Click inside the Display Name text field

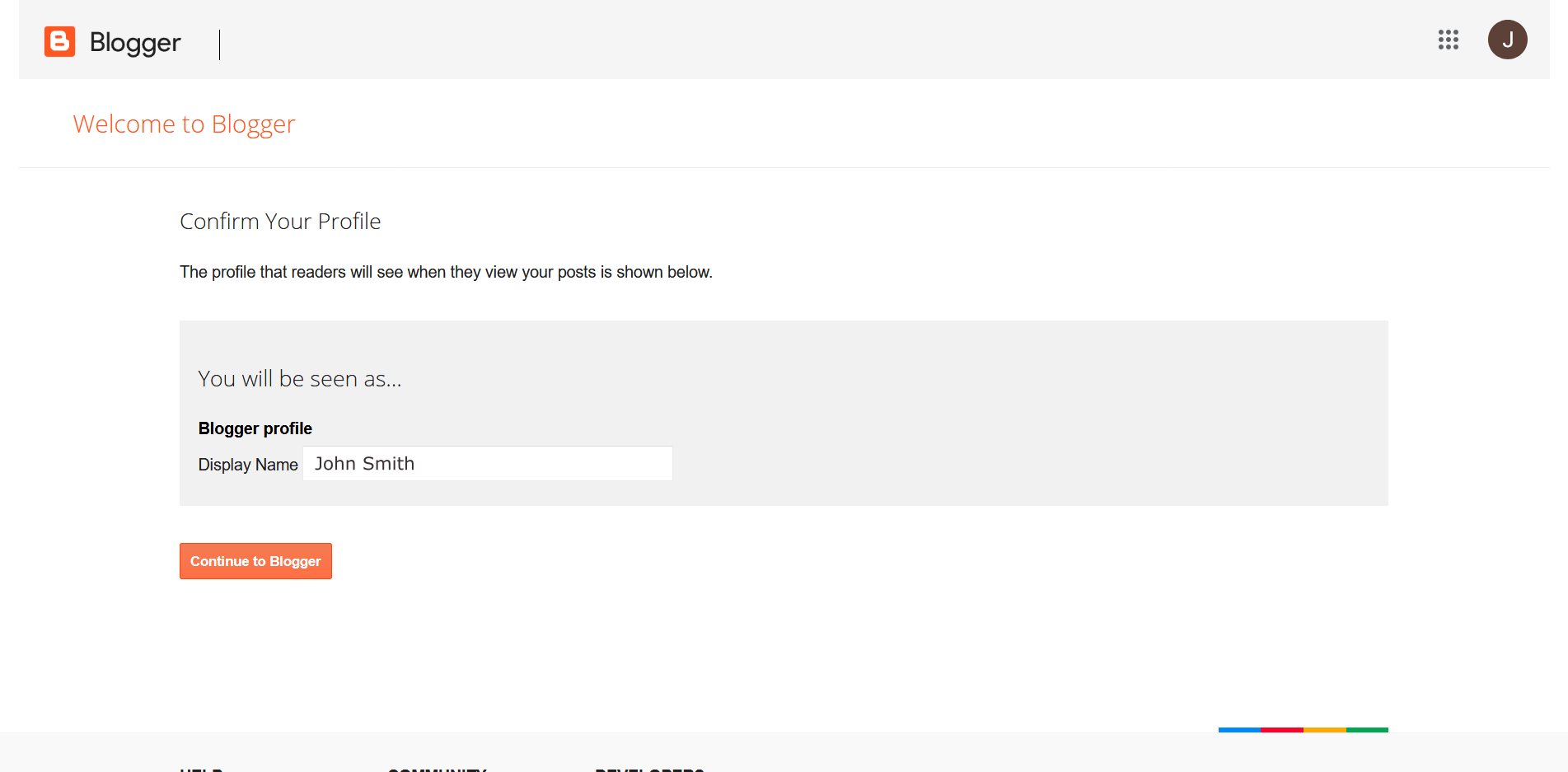click(487, 463)
